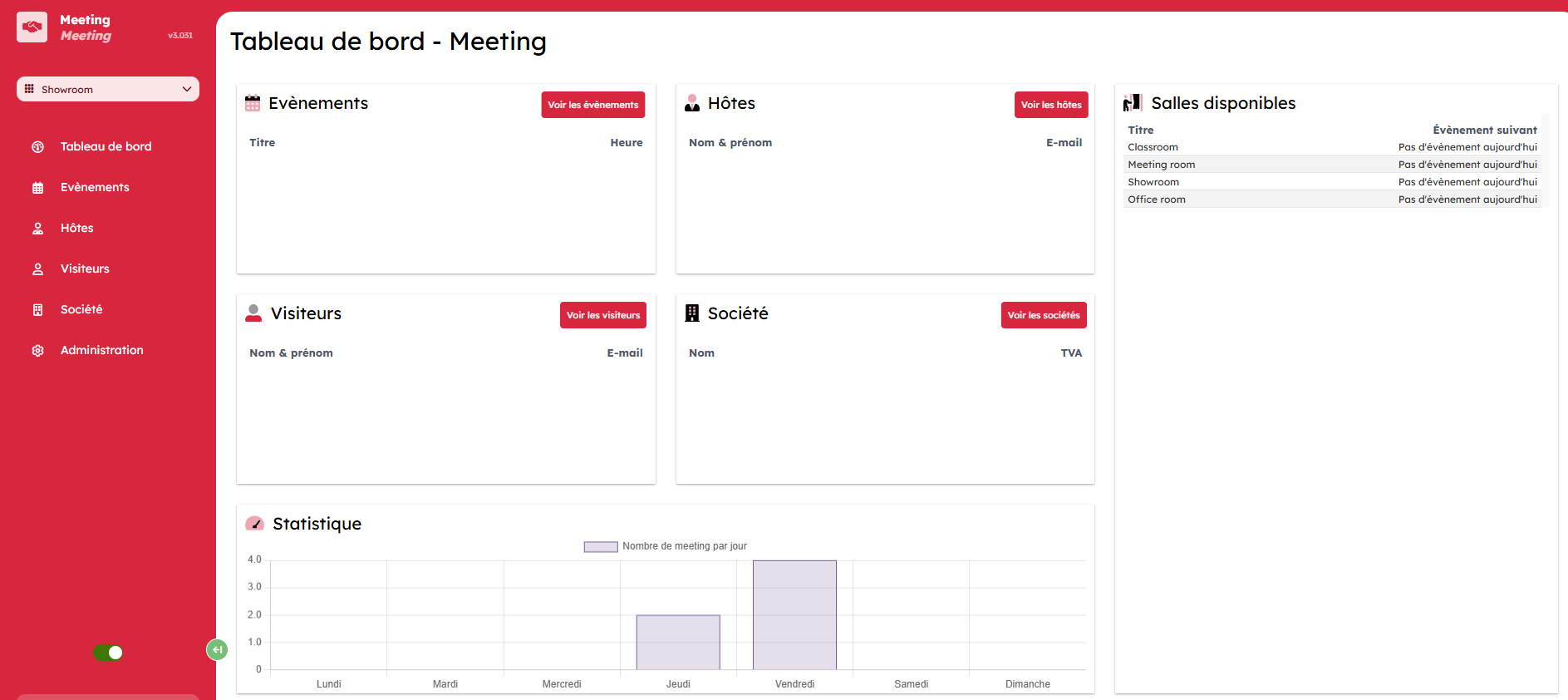This screenshot has width=1568, height=700.
Task: Open the Administration menu item
Action: (x=101, y=350)
